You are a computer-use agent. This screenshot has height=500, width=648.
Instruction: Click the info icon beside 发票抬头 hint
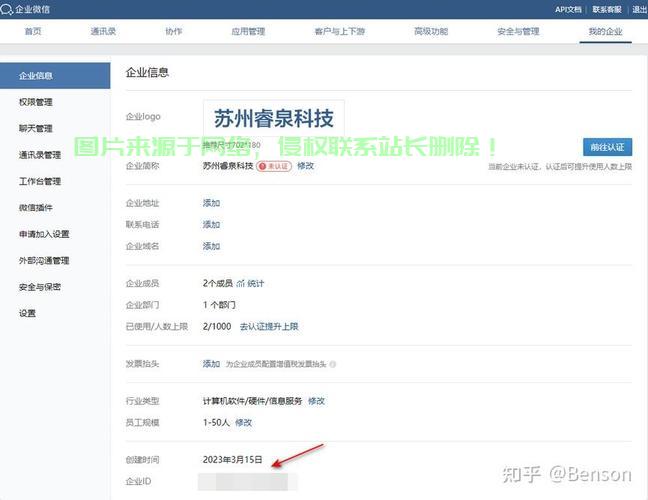point(333,364)
